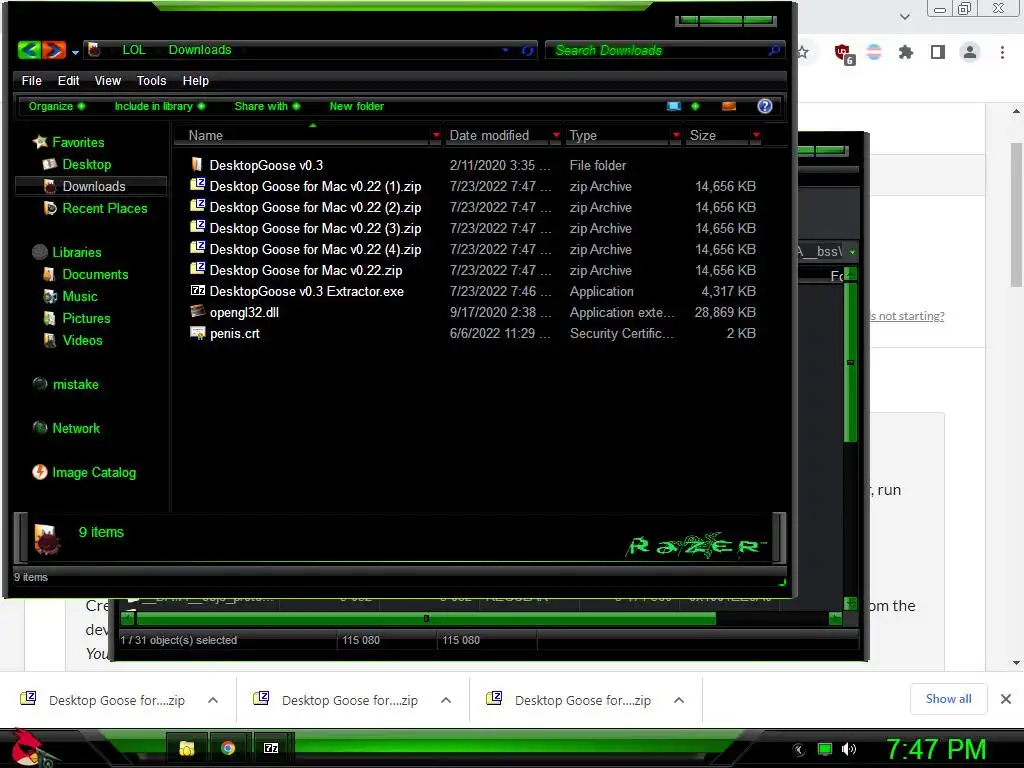Open Include in library dropdown
The height and width of the screenshot is (768, 1024).
point(160,106)
